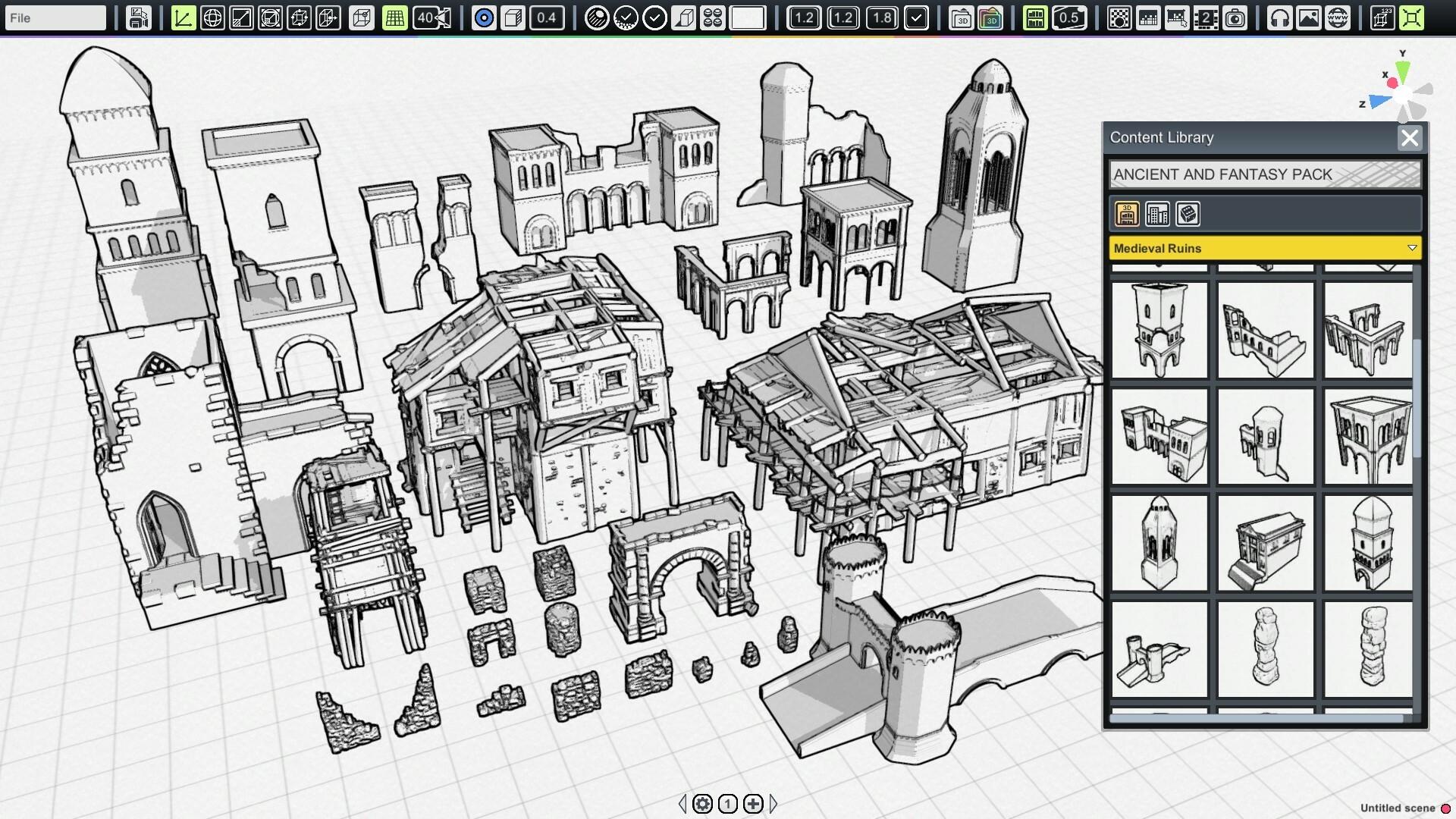
Task: Toggle the grid display icon
Action: [394, 17]
